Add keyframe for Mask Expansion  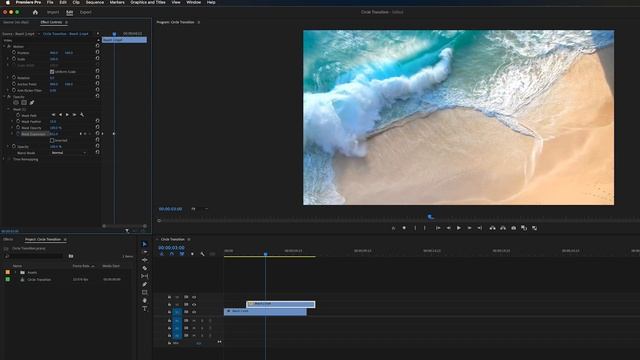[x=85, y=133]
